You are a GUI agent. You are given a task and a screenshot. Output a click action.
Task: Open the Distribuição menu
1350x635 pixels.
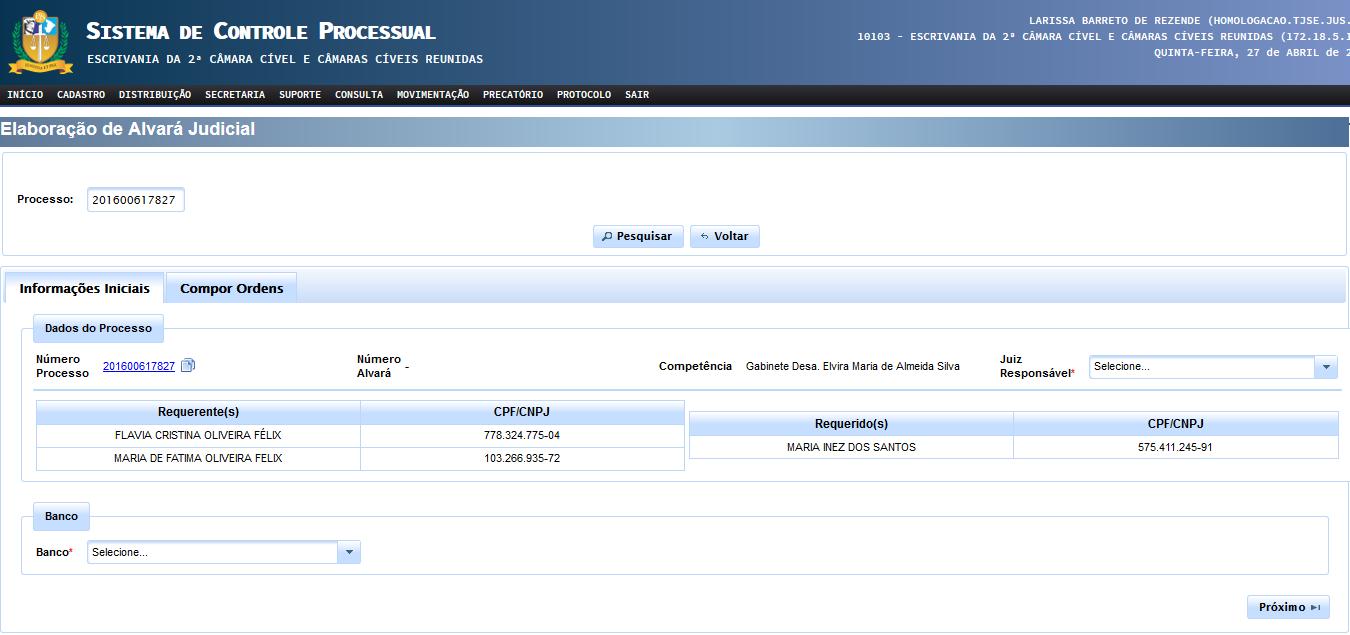pyautogui.click(x=155, y=95)
